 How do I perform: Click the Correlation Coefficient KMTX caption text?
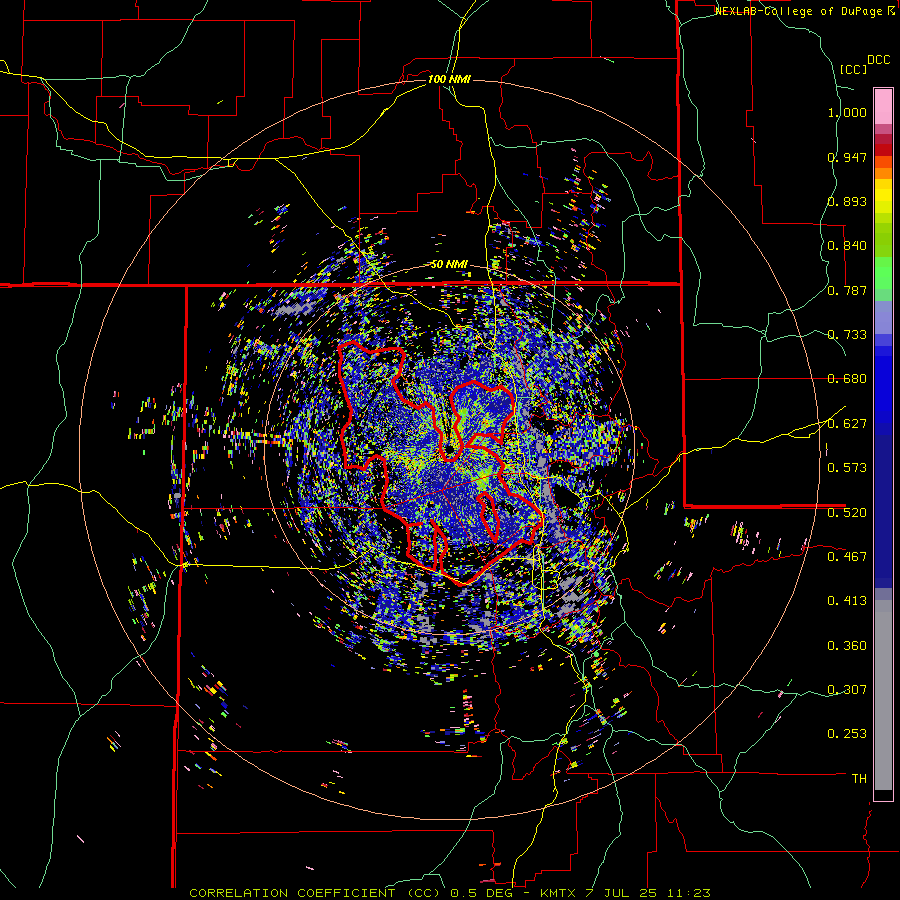tap(450, 893)
